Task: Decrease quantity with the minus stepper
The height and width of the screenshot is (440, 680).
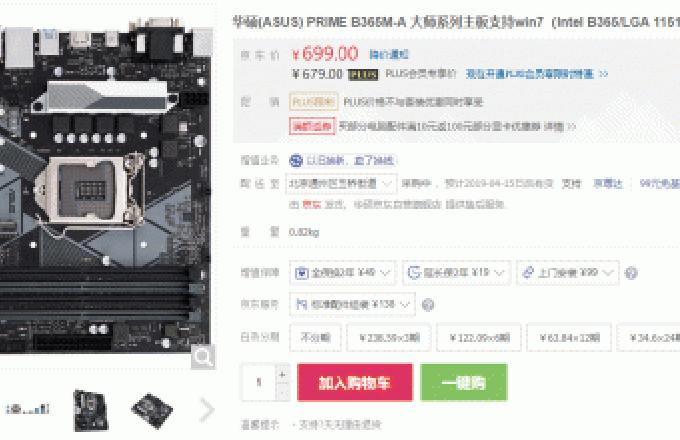Action: tap(282, 392)
